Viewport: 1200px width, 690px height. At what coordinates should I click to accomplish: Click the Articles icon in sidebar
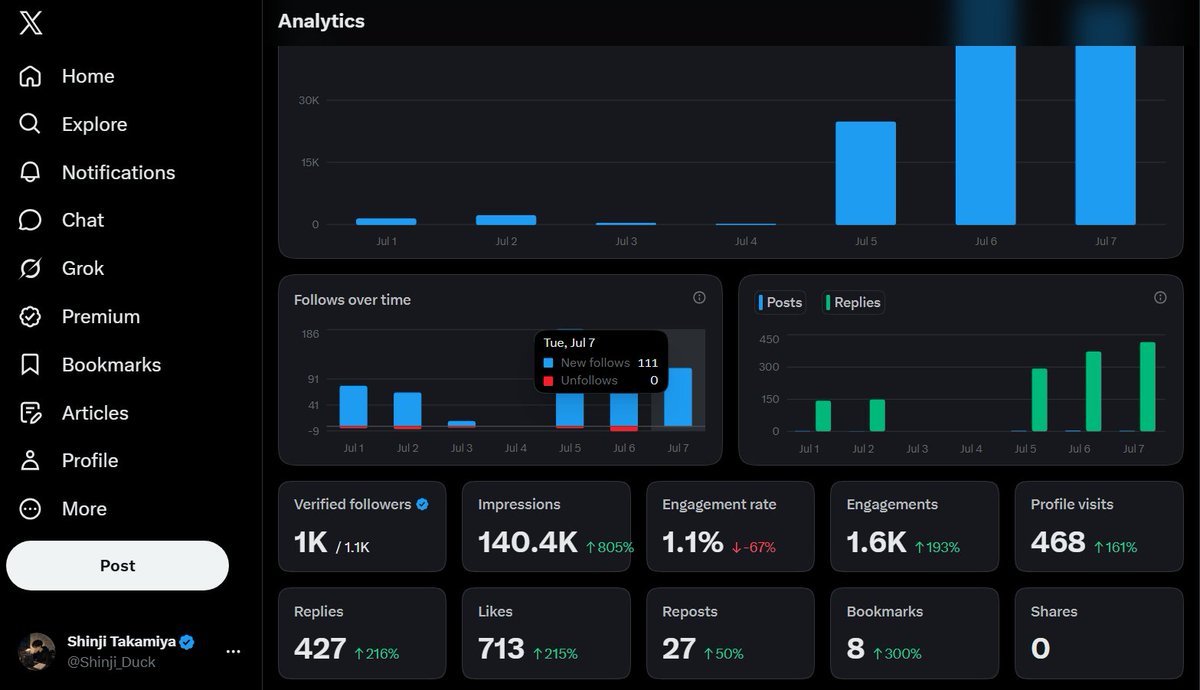(31, 413)
